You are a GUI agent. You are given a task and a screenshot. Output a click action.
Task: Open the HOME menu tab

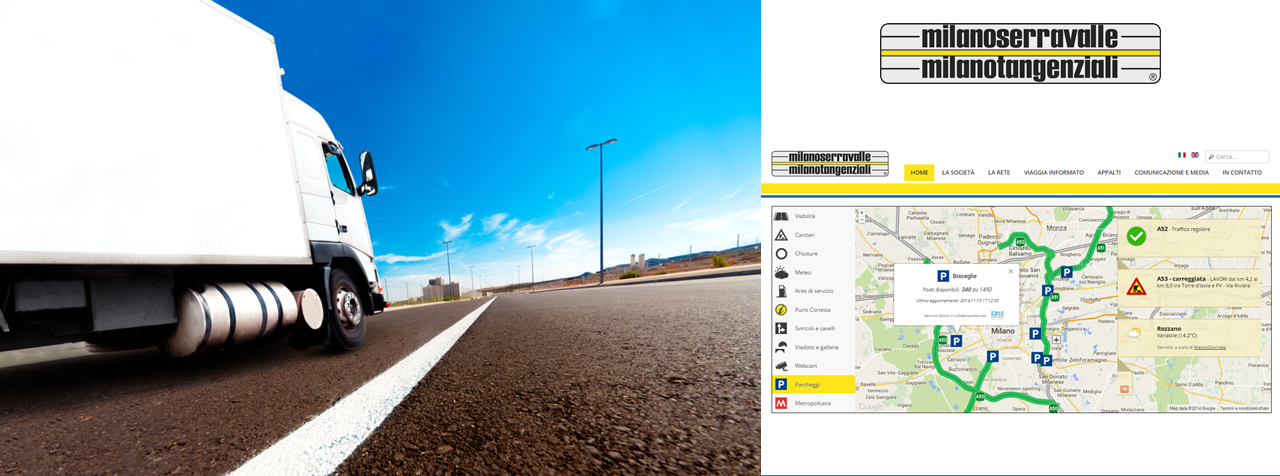point(919,172)
